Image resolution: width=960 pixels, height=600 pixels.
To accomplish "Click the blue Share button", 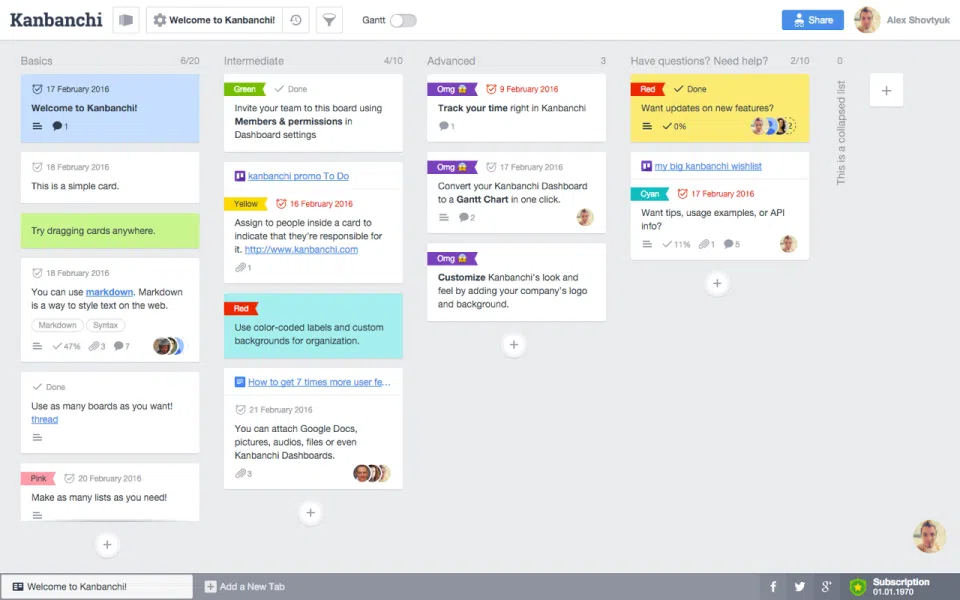I will [812, 20].
